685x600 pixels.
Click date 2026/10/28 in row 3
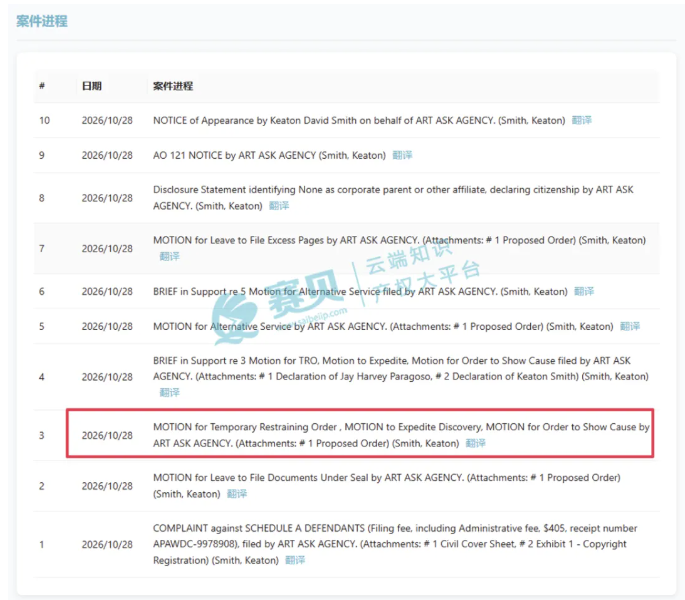107,435
